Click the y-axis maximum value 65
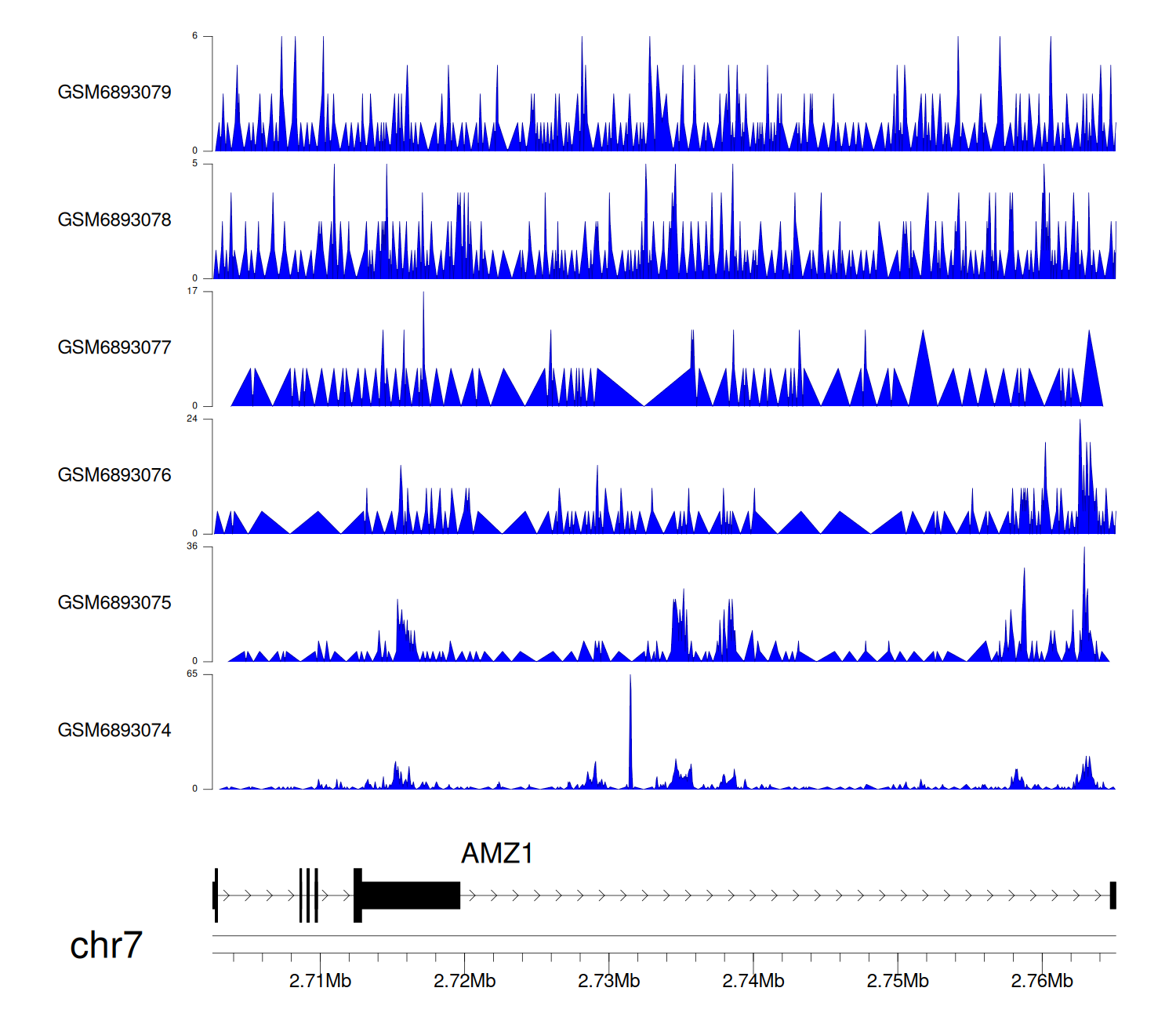 click(192, 674)
